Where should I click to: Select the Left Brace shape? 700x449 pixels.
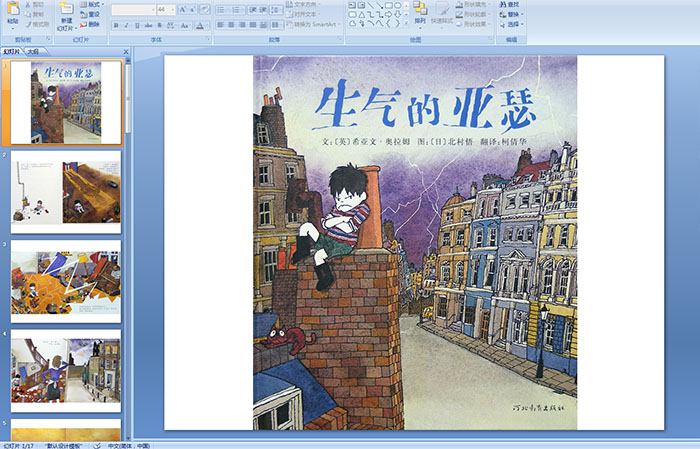tap(388, 23)
